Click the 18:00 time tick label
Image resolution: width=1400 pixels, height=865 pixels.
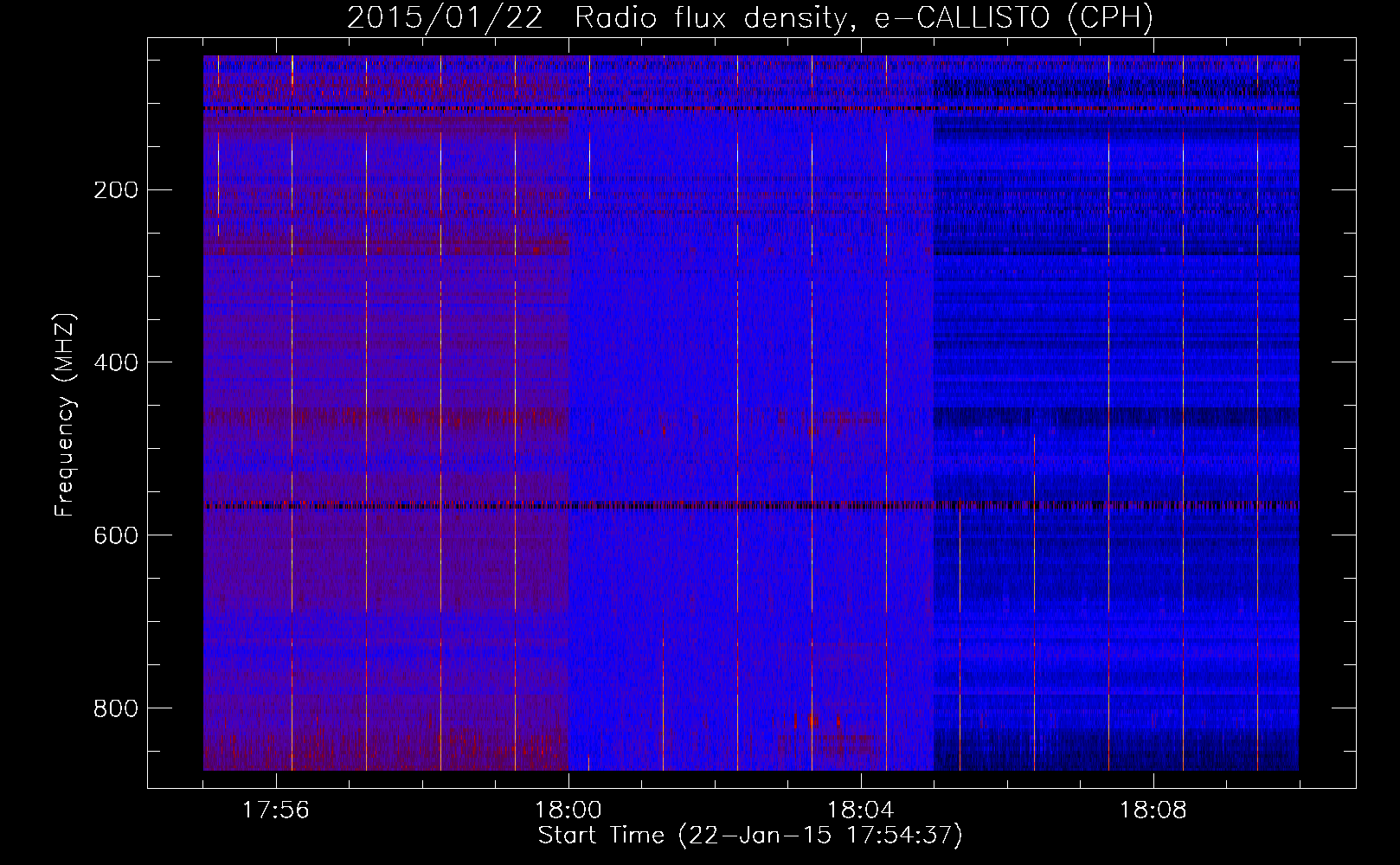pos(568,811)
